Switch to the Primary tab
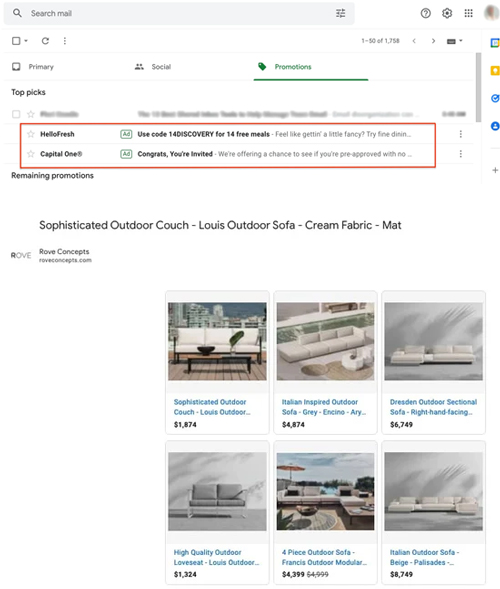The width and height of the screenshot is (500, 589). [33, 67]
